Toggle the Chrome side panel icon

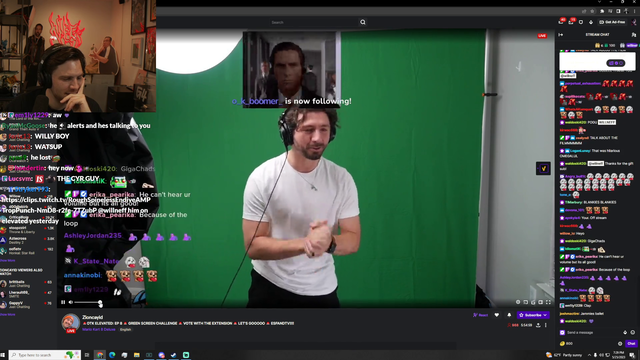618,11
